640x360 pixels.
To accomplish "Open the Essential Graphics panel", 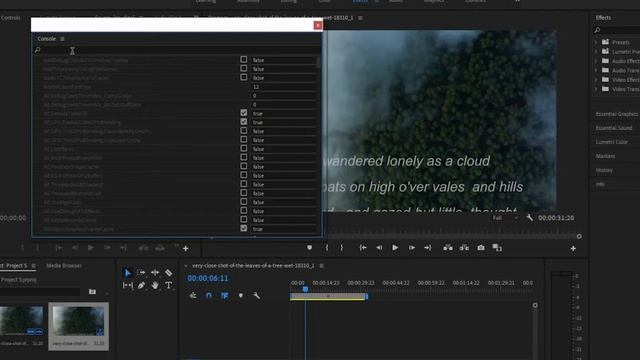I will (x=616, y=114).
